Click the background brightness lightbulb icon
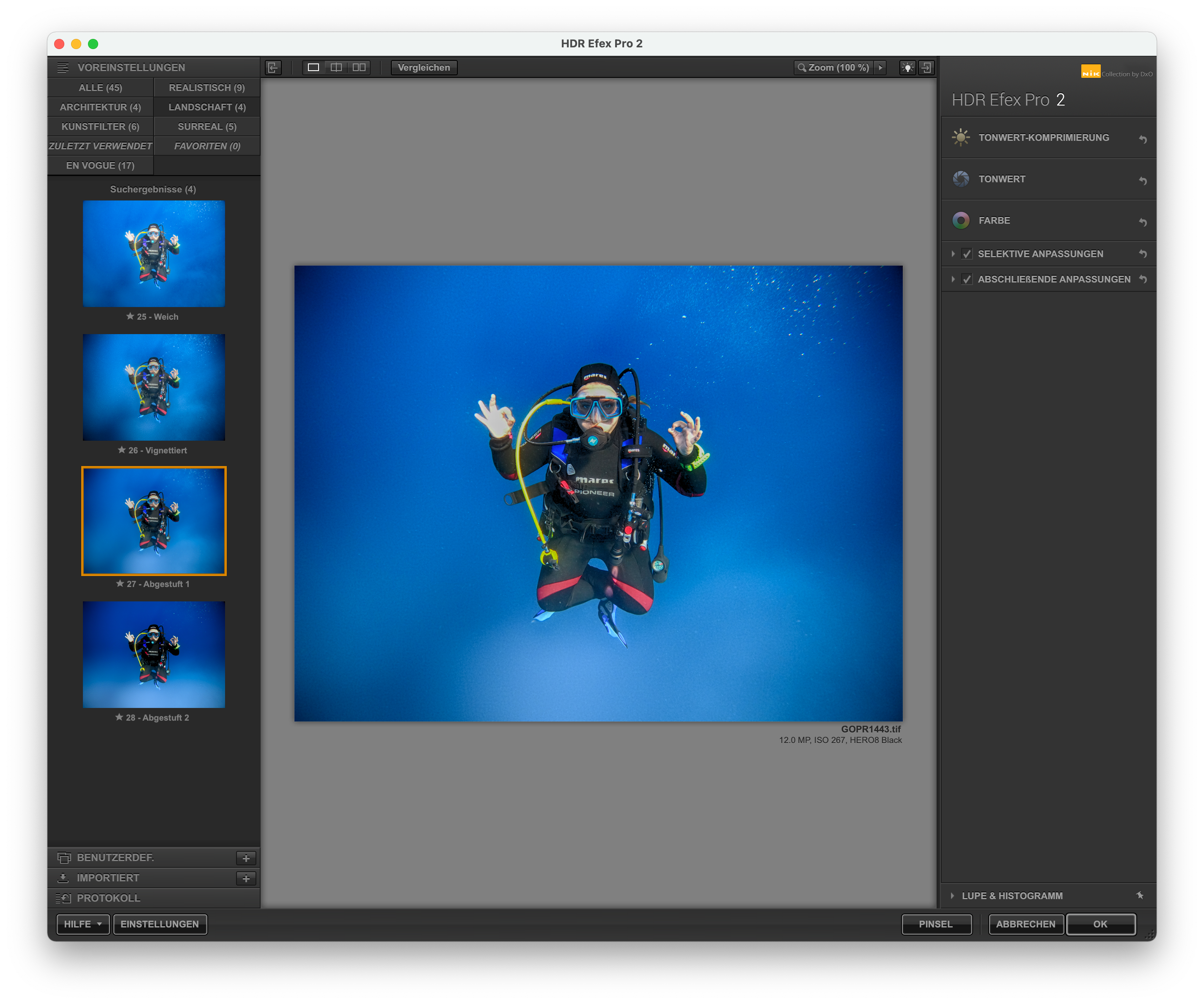Screen dimensions: 1204x1004 [907, 68]
